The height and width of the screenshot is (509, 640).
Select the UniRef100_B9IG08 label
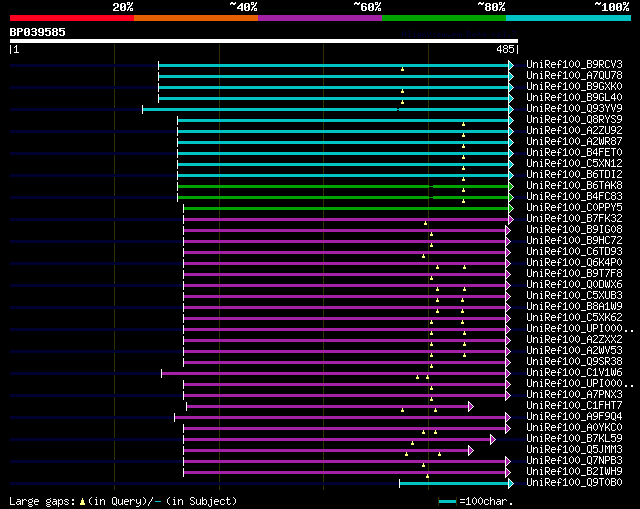[x=574, y=230]
